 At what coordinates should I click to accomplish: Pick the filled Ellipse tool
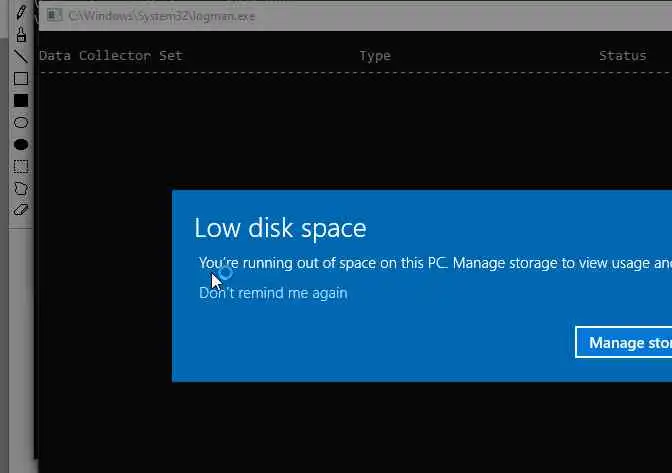(x=21, y=145)
